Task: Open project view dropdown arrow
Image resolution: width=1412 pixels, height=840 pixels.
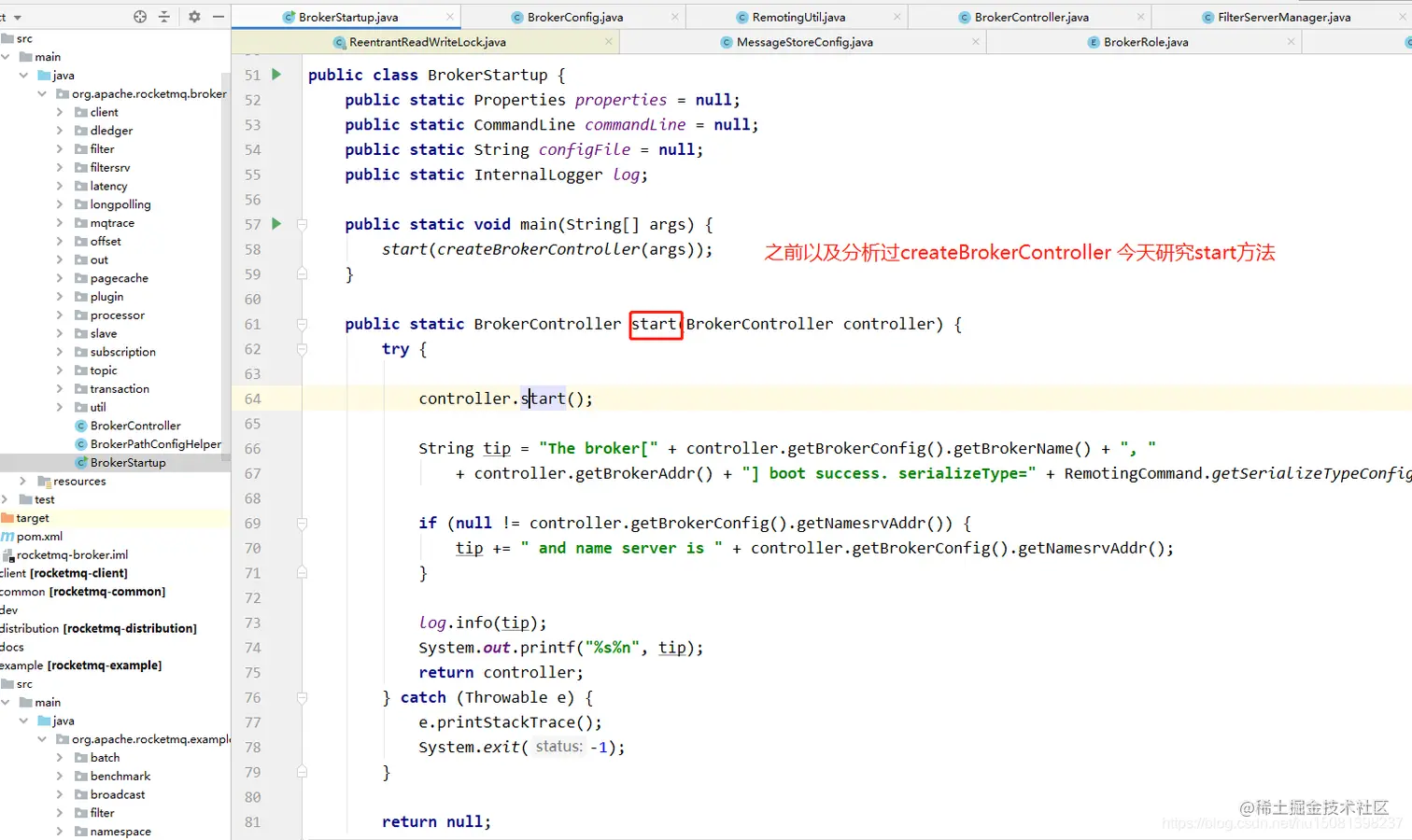Action: pyautogui.click(x=17, y=17)
